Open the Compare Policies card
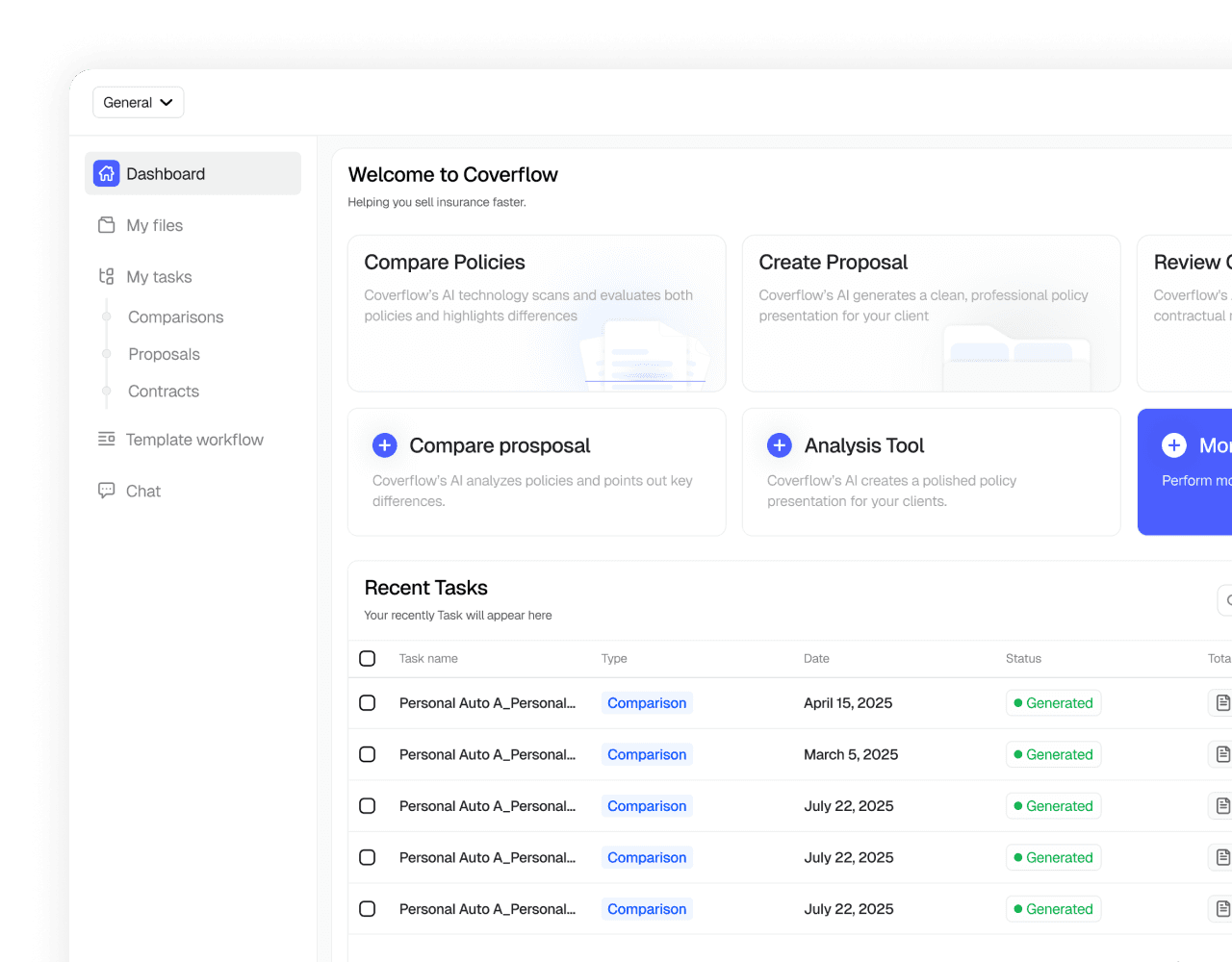Screen dimensions: 1232x962 click(537, 314)
